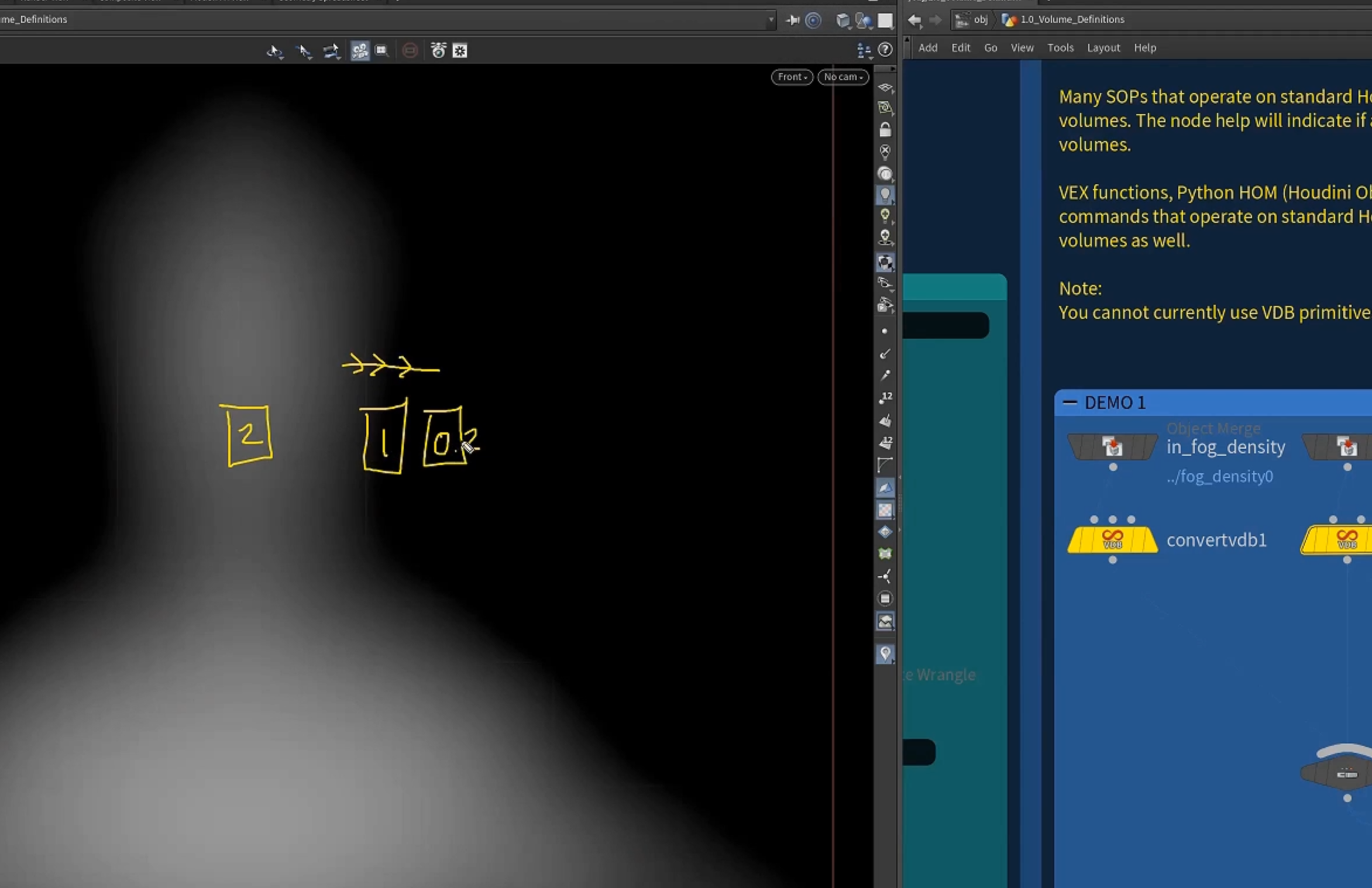
Task: Click the blue diamond display option icon
Action: 885,532
